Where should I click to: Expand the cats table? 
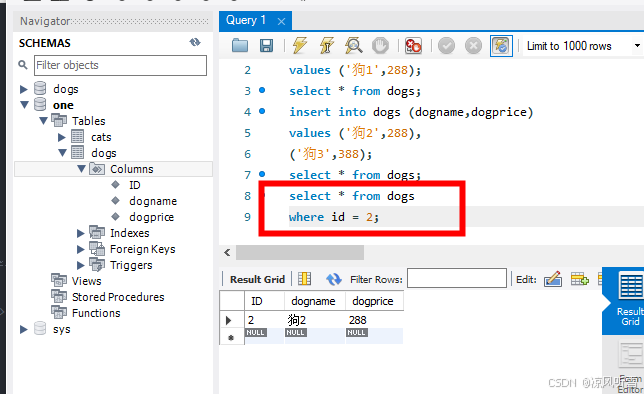tap(62, 137)
